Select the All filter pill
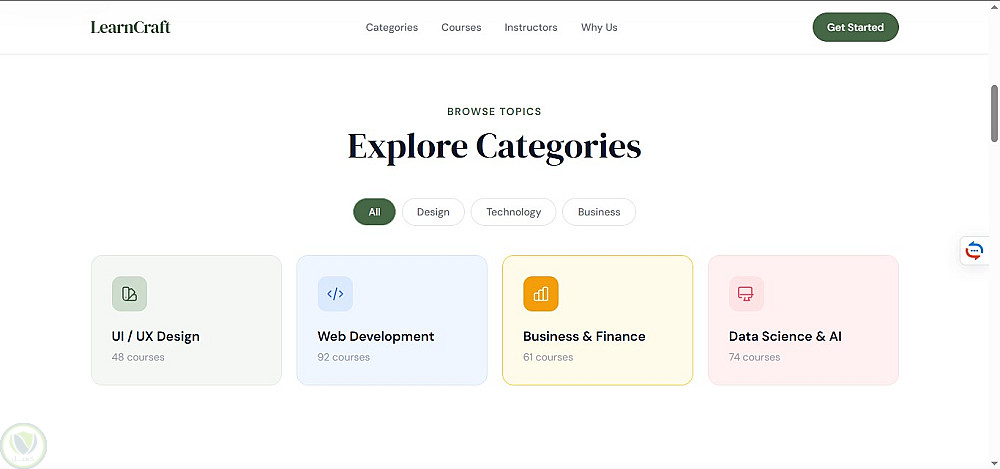 (374, 212)
